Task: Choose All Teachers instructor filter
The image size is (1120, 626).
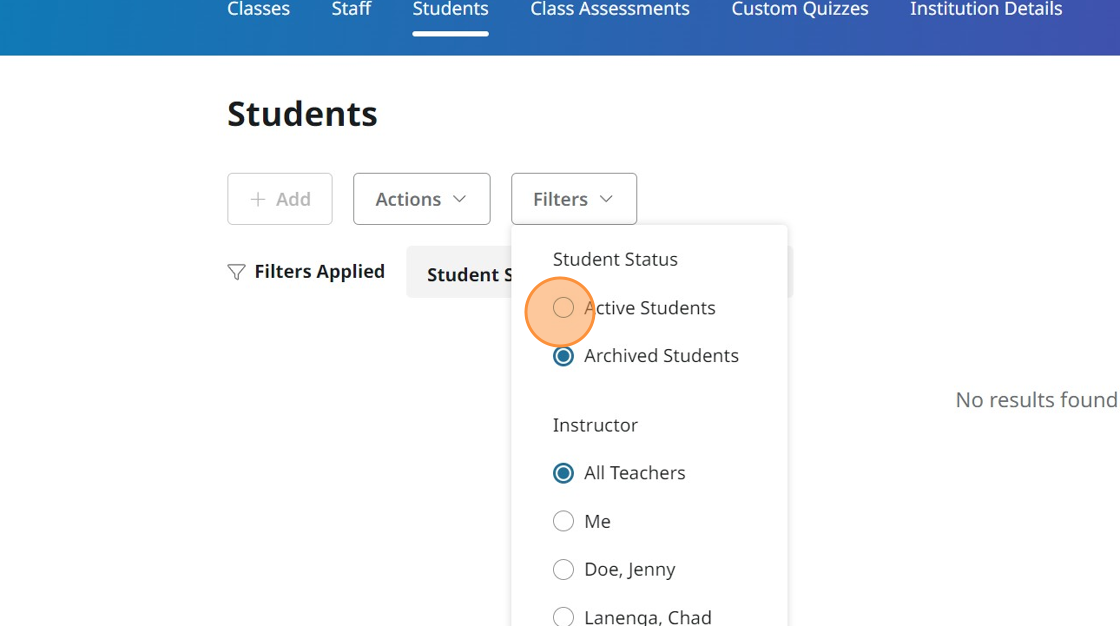Action: (x=563, y=473)
